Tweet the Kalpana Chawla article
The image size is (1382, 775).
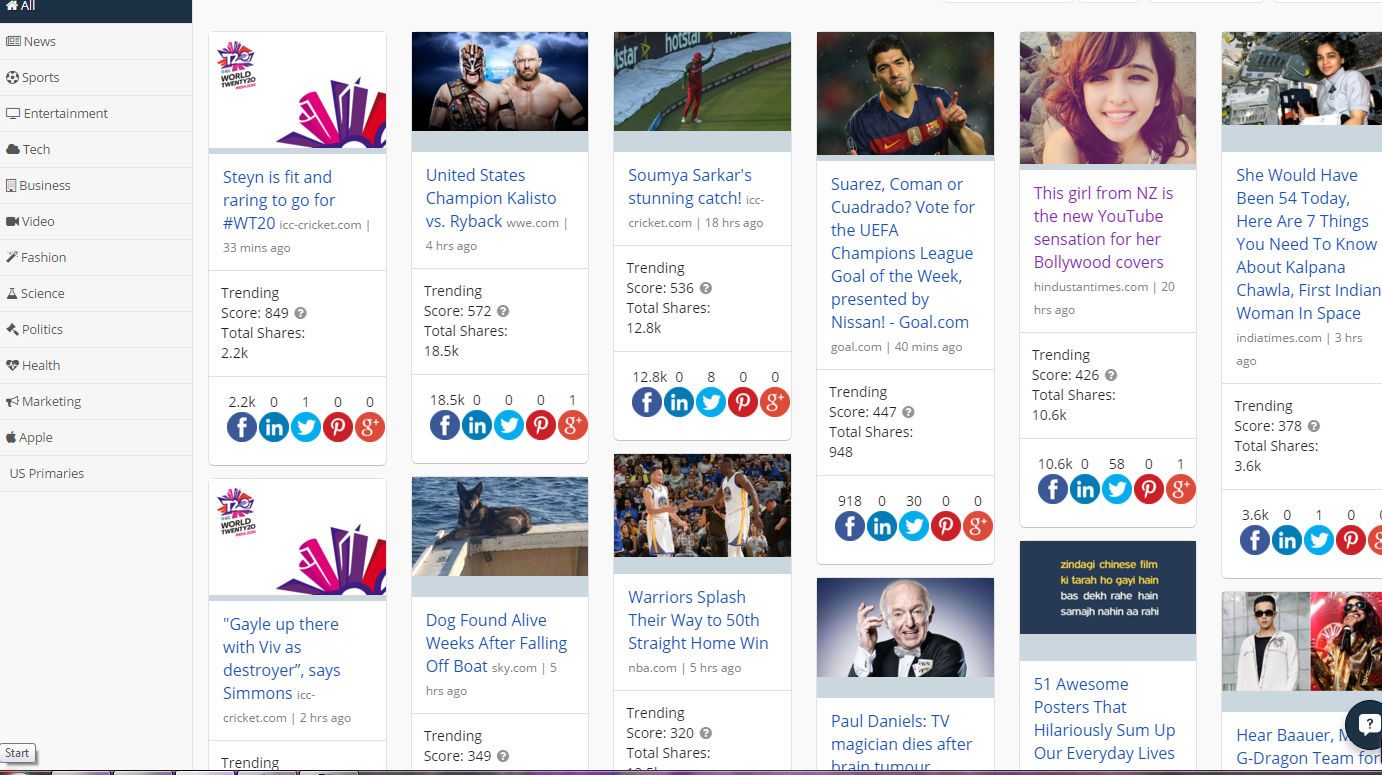coord(1319,540)
